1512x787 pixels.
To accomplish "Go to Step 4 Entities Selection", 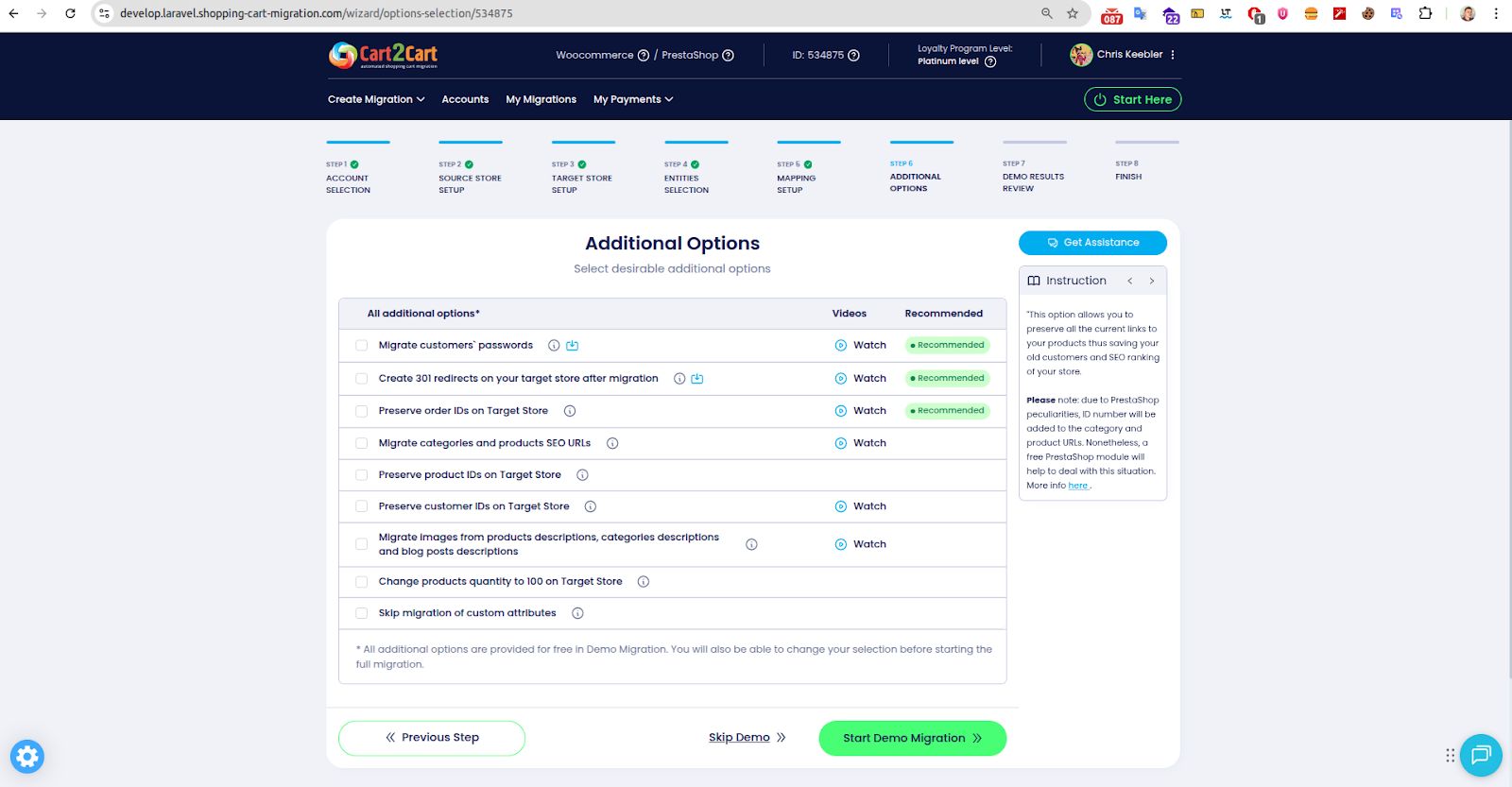I will tap(696, 169).
